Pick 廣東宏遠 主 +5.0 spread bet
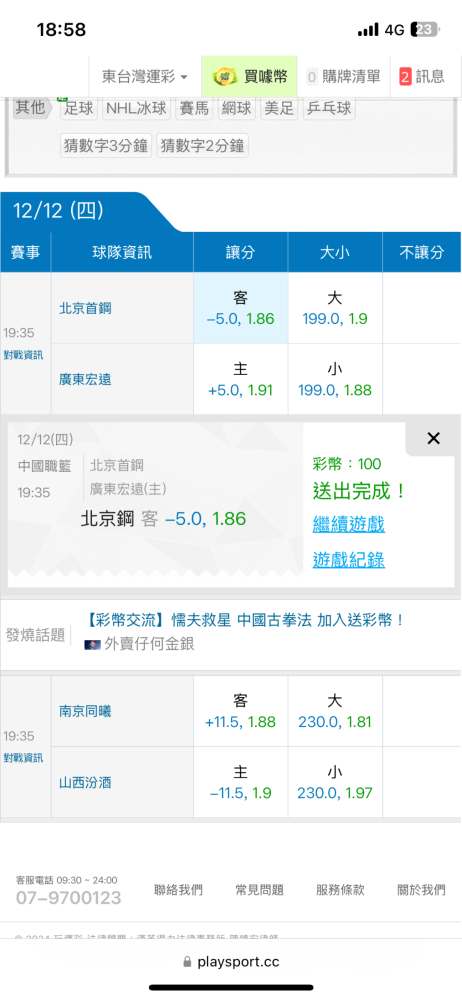This screenshot has height=1000, width=462. (x=241, y=379)
